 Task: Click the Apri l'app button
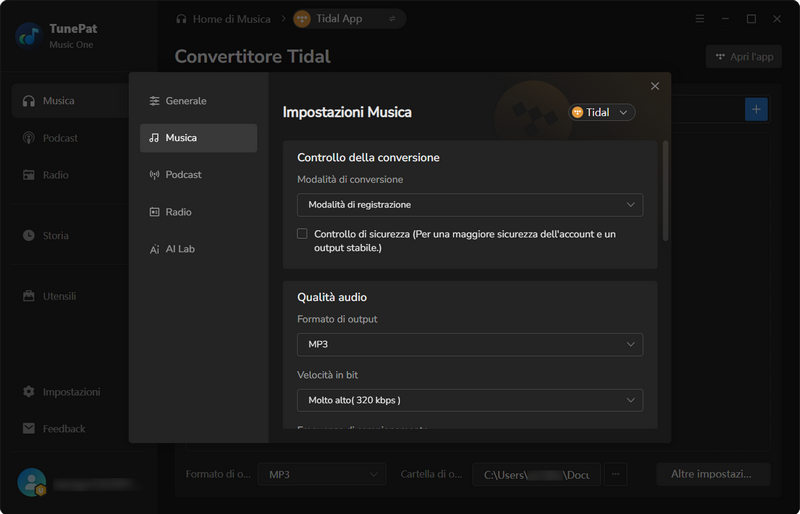pyautogui.click(x=744, y=57)
